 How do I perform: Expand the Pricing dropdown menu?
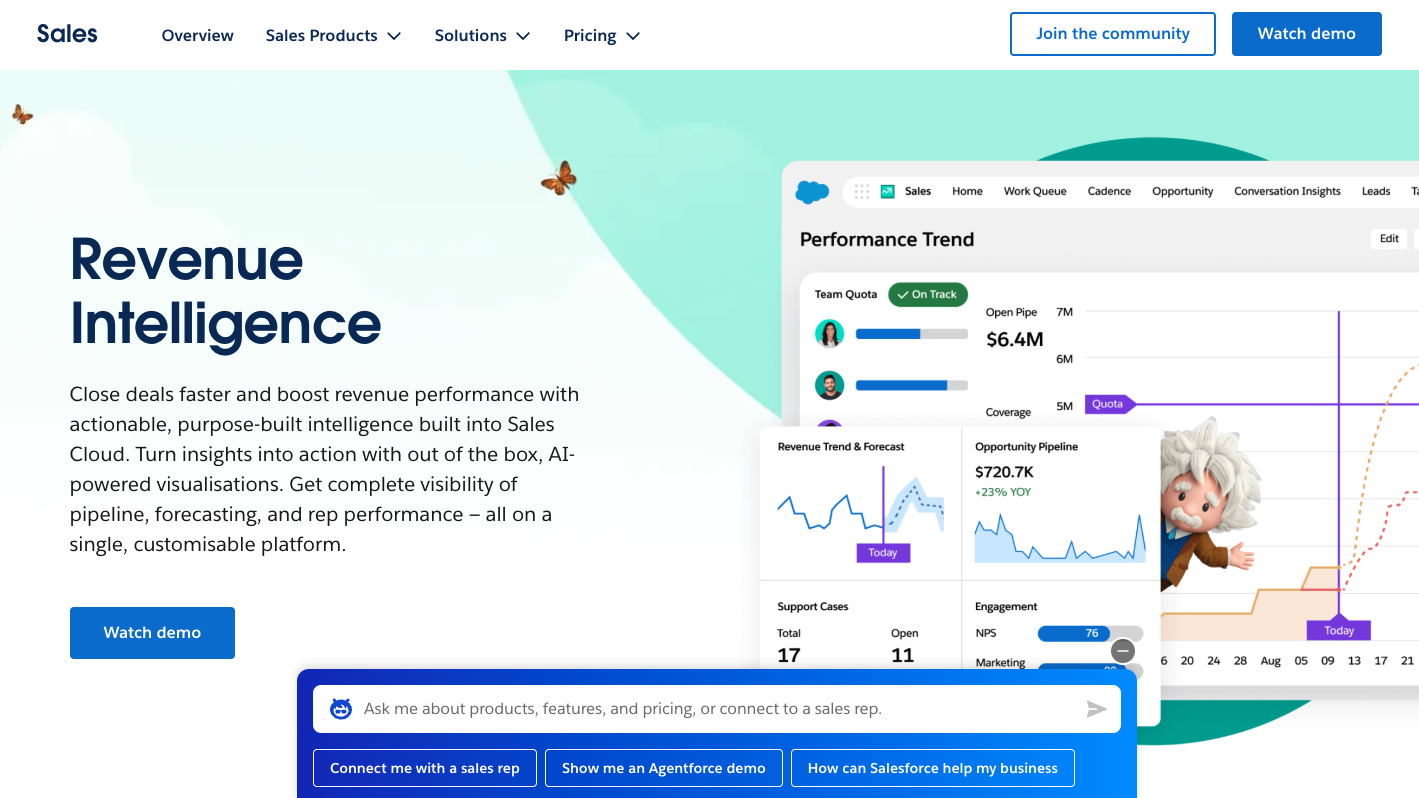pyautogui.click(x=602, y=35)
